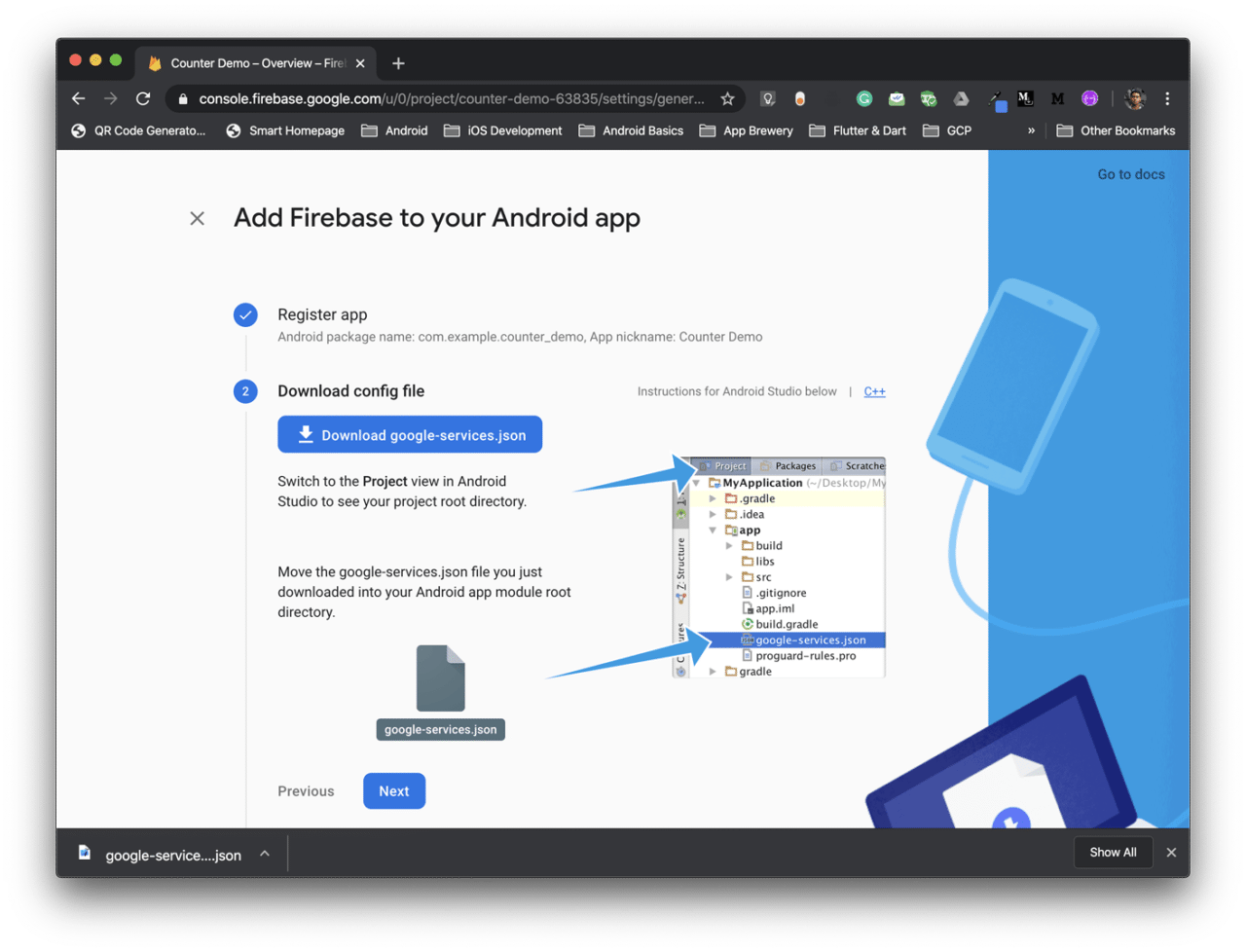The width and height of the screenshot is (1246, 952).
Task: Open a new browser tab
Action: 398,63
